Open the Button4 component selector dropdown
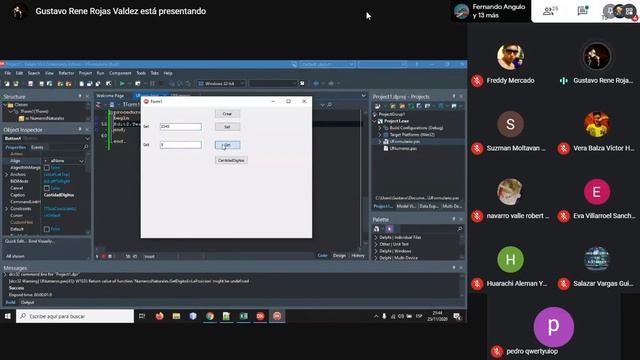Image resolution: width=640 pixels, height=360 pixels. tap(87, 138)
